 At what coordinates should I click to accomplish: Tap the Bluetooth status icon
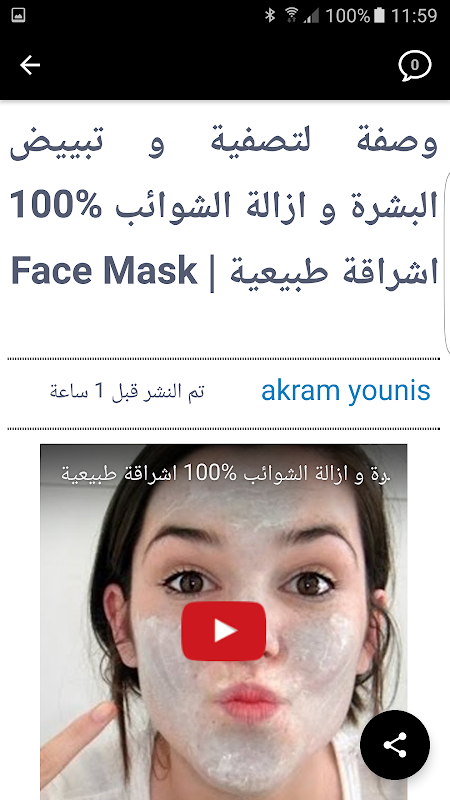270,15
